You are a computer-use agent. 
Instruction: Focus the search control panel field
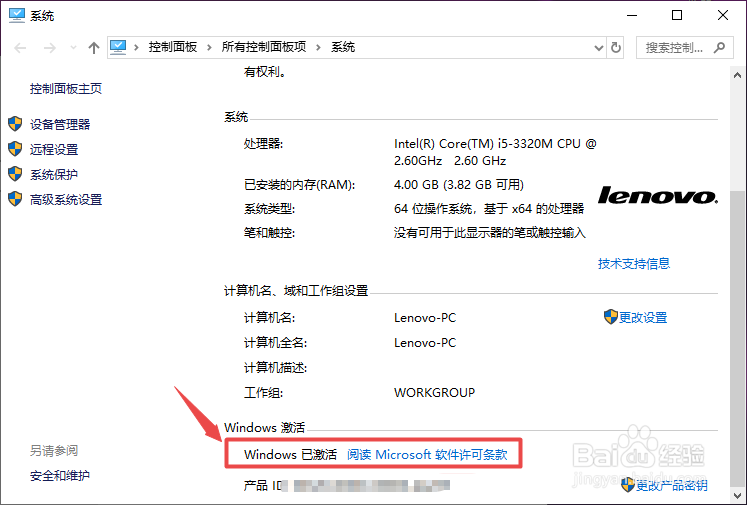(685, 48)
